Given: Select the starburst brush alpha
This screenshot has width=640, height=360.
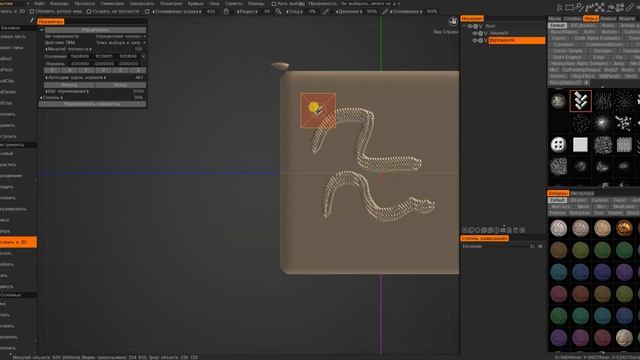Looking at the screenshot, I should tap(602, 122).
